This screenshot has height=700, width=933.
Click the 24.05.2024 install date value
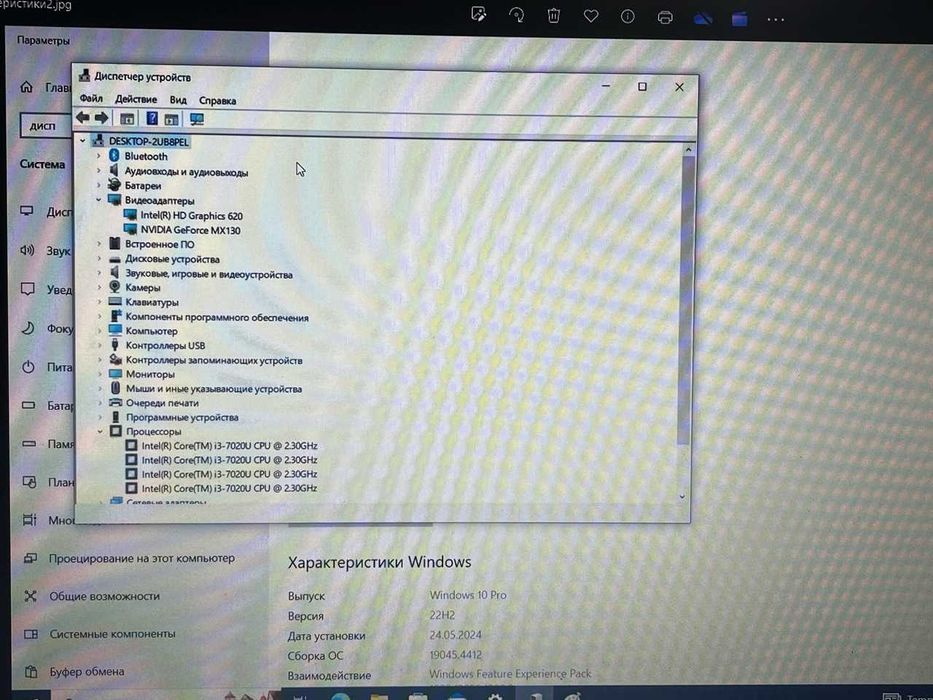[456, 635]
